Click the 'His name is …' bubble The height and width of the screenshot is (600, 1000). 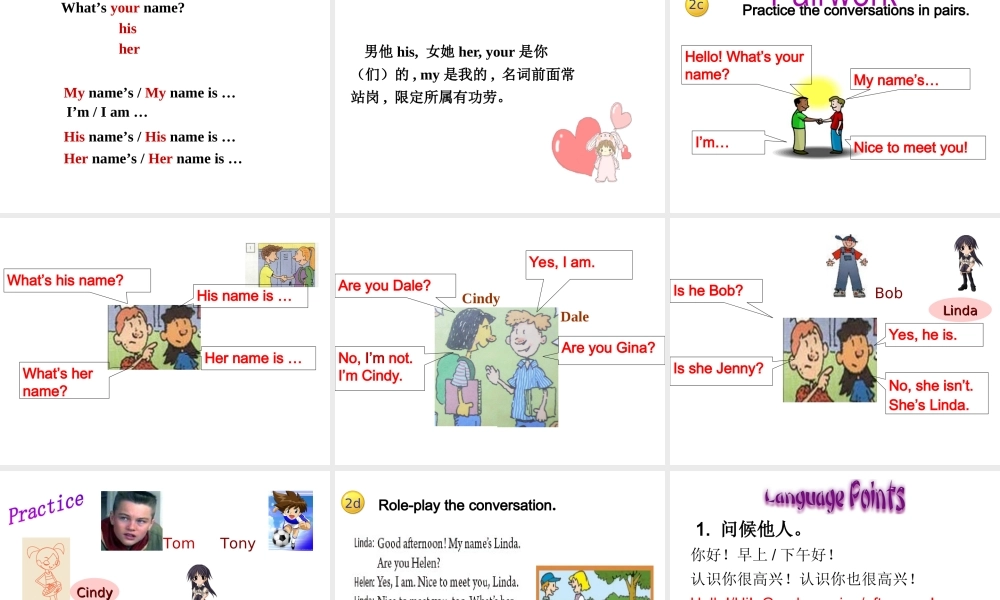pos(251,296)
